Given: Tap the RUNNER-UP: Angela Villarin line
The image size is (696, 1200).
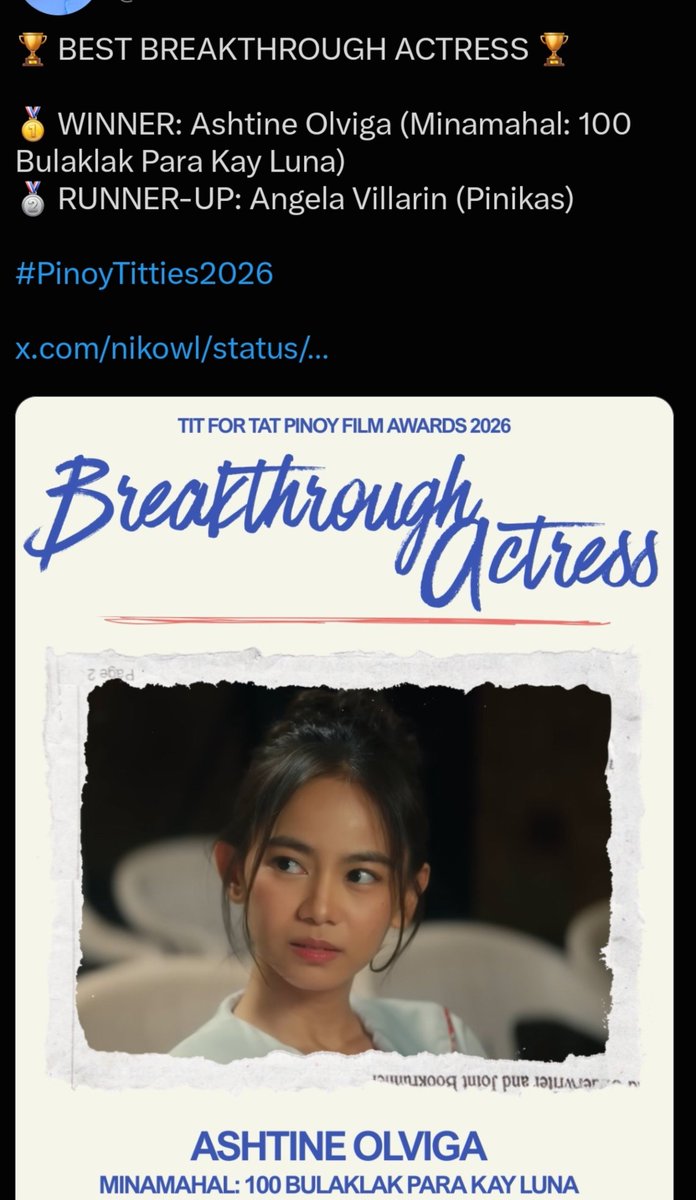Looking at the screenshot, I should click(x=316, y=199).
